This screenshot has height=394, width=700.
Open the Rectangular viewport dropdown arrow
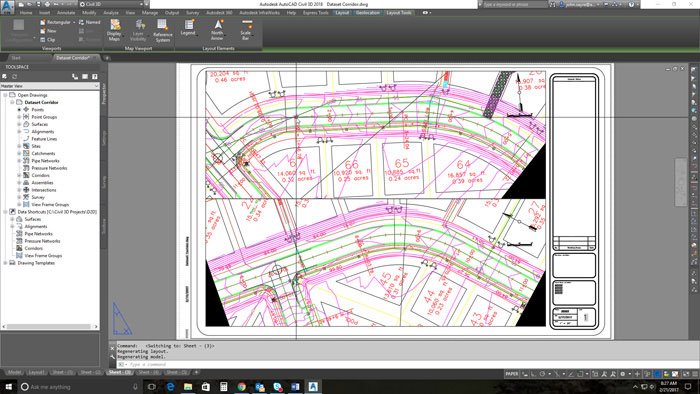pos(74,22)
